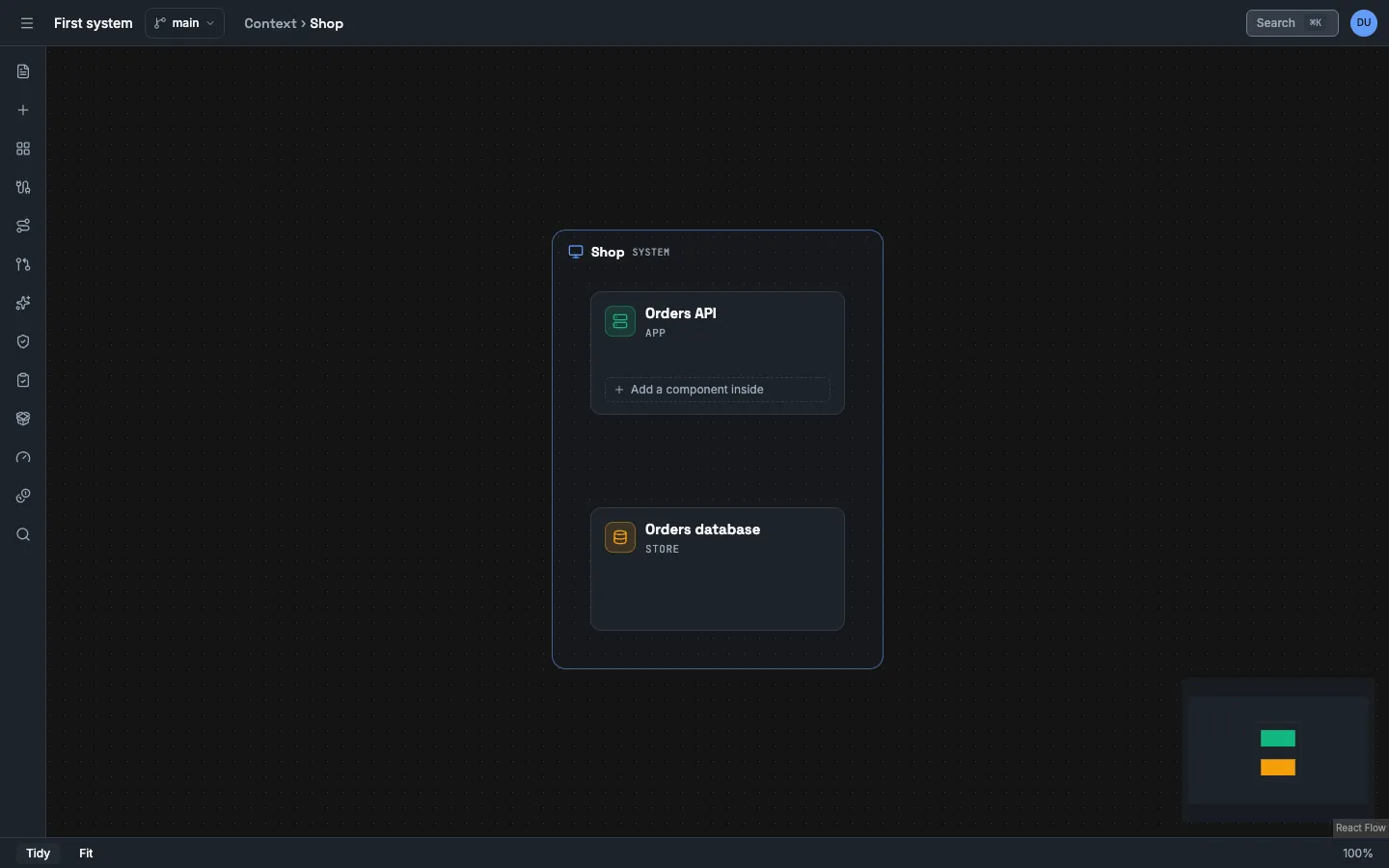Click the green Orders API app icon

(620, 321)
